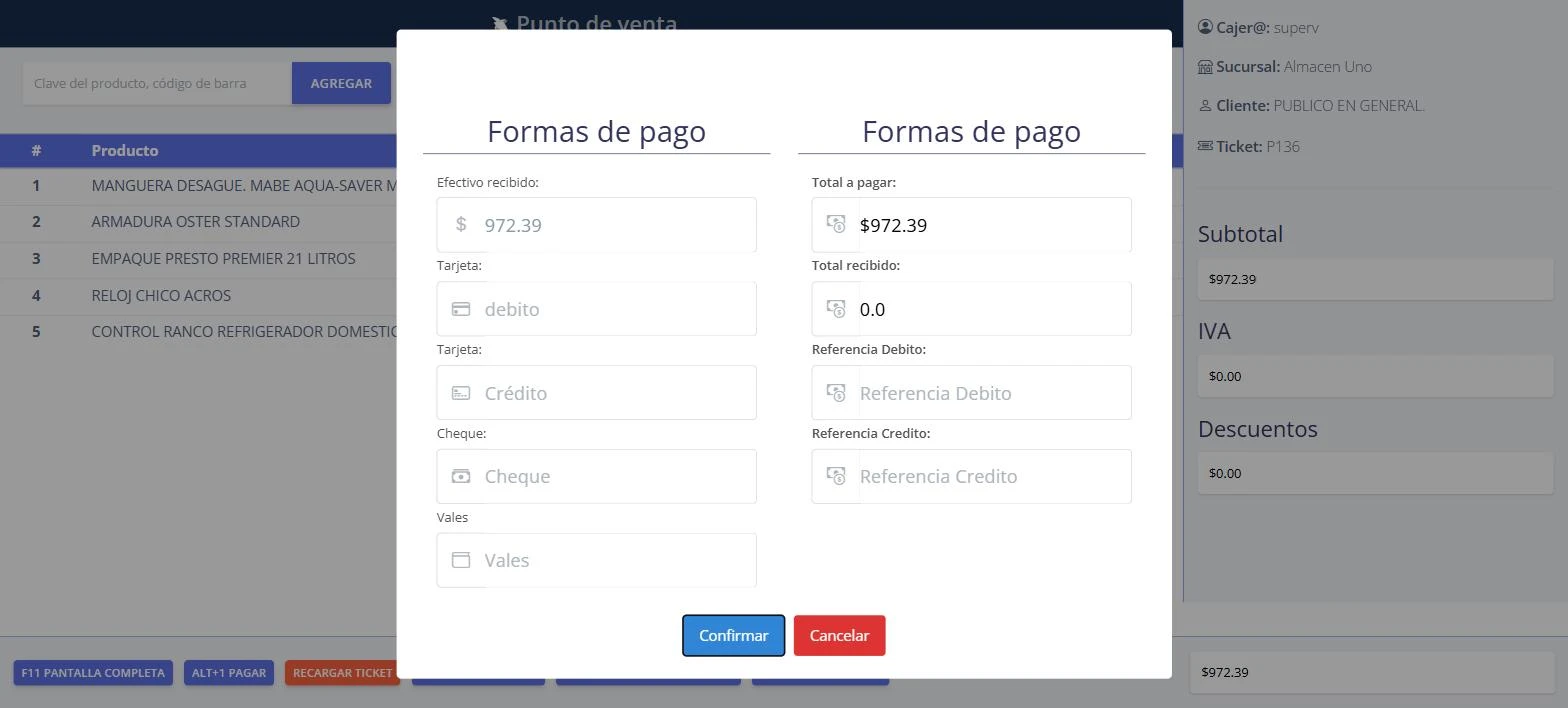Click the money icon in Cheque field
Image resolution: width=1568 pixels, height=708 pixels.
(x=461, y=476)
